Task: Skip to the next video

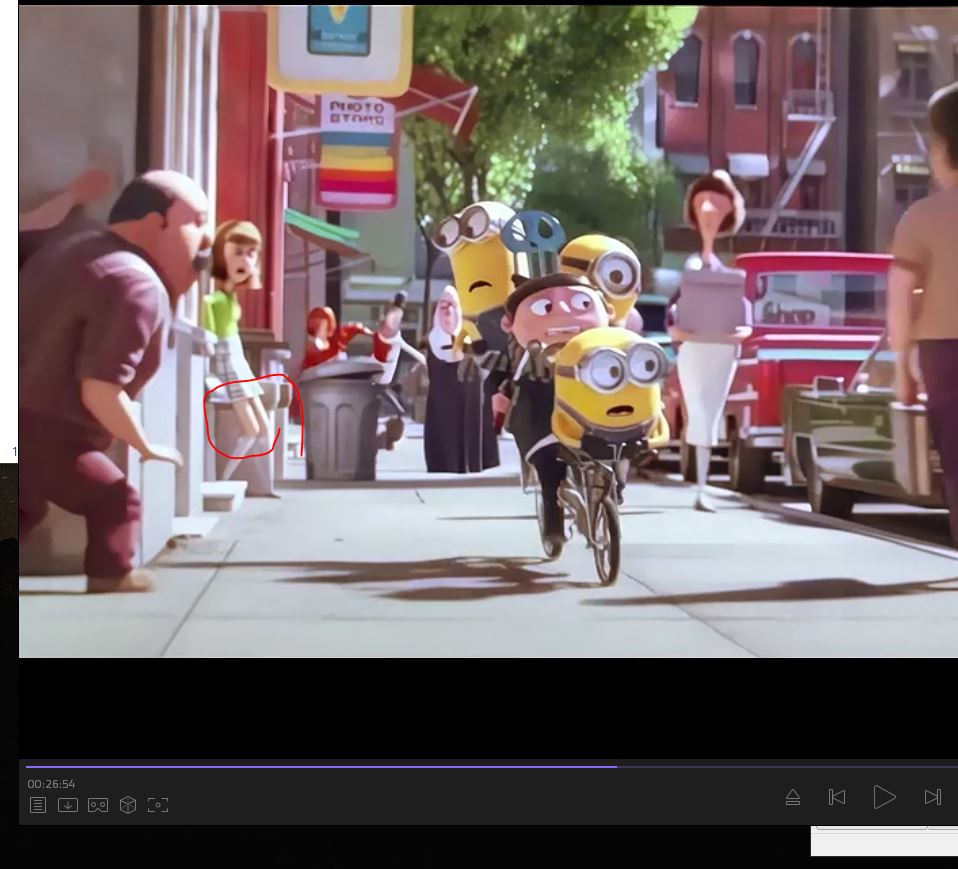Action: [x=932, y=797]
